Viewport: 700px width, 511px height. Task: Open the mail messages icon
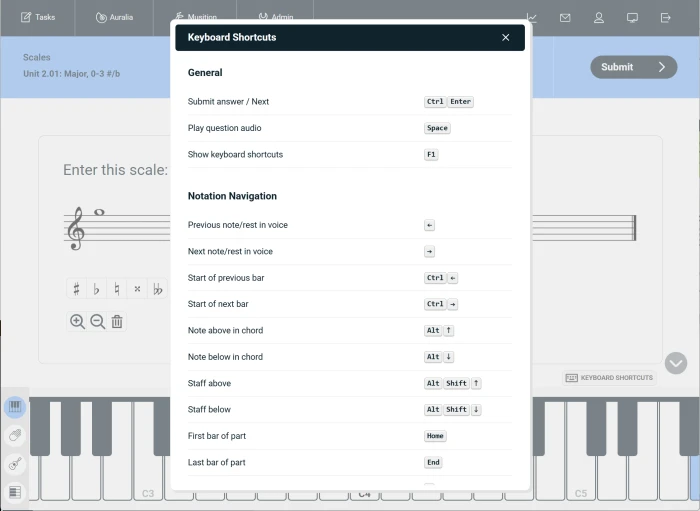(565, 17)
